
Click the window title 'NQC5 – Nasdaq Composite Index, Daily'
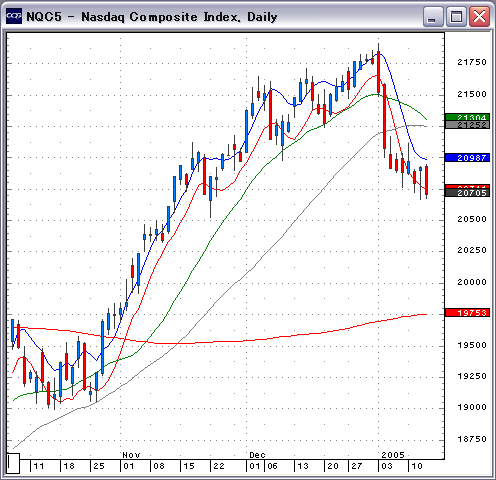click(x=152, y=17)
